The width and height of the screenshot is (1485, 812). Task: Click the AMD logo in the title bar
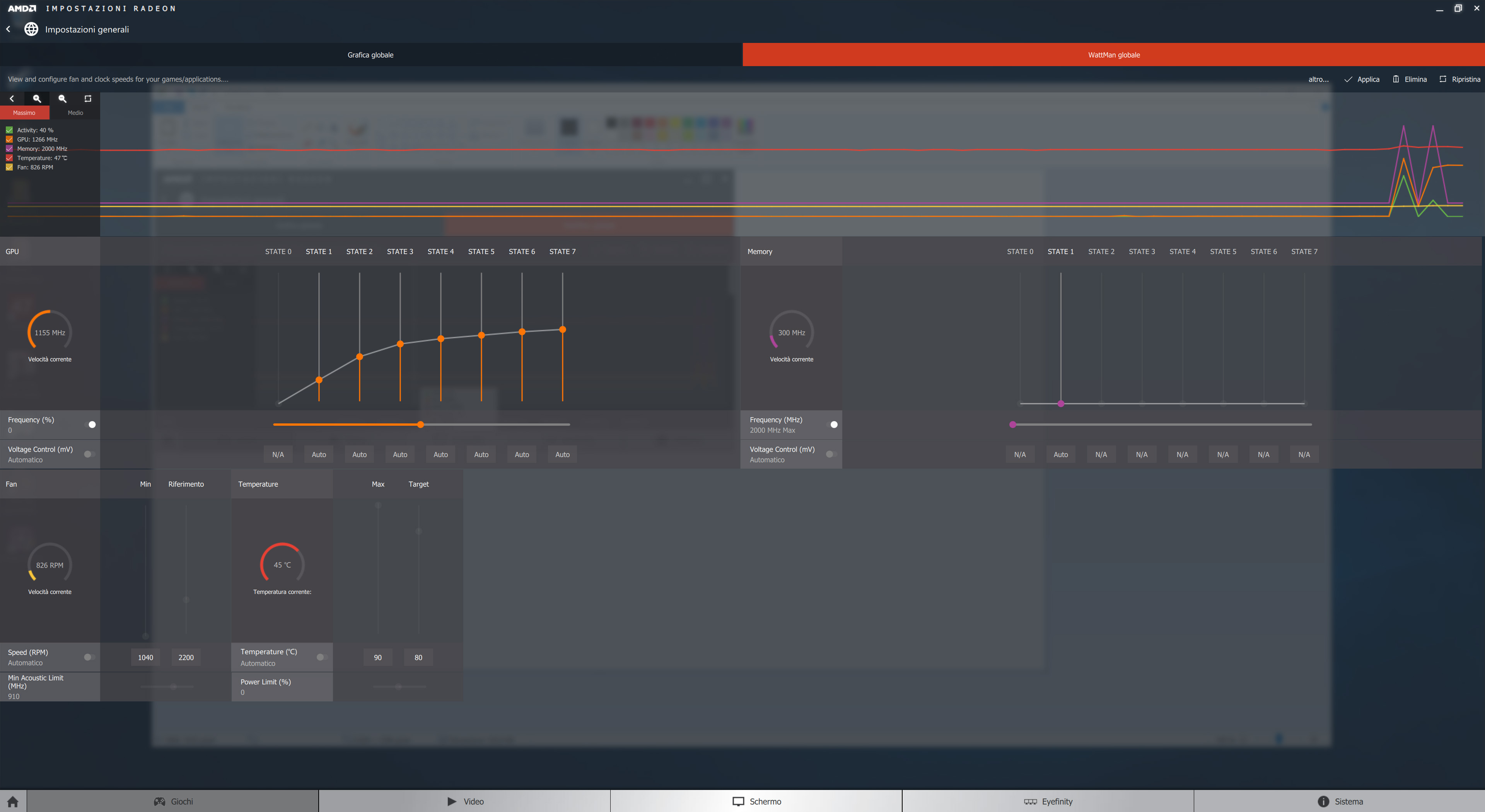(x=22, y=9)
